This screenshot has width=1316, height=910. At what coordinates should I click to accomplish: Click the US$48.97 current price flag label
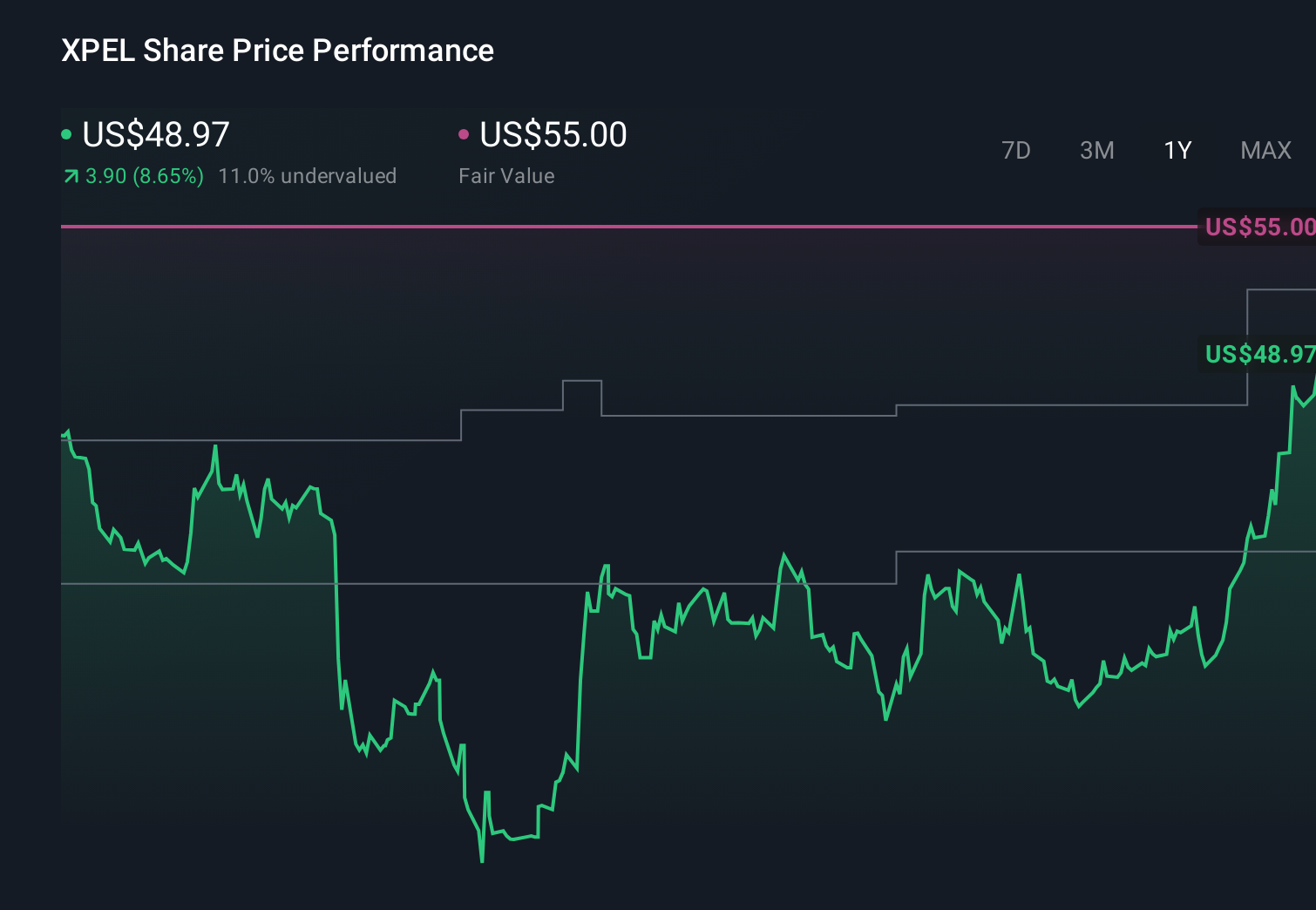(1258, 355)
